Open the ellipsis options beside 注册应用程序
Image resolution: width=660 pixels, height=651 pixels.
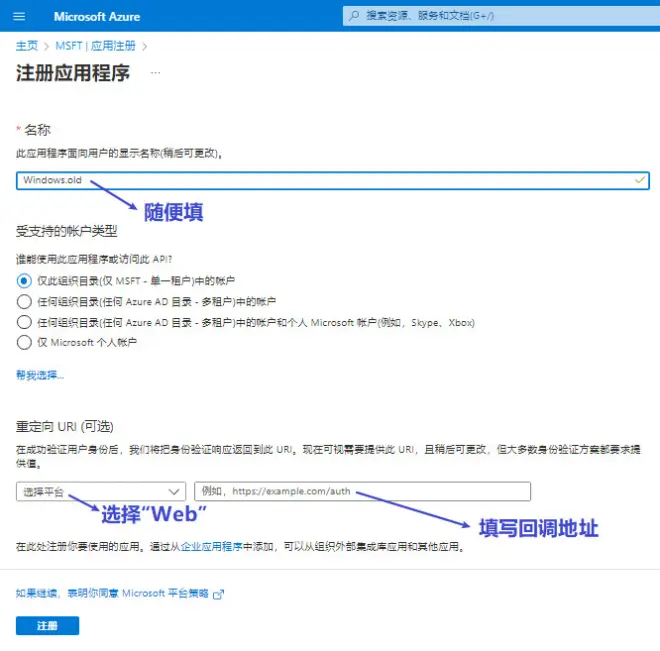155,73
